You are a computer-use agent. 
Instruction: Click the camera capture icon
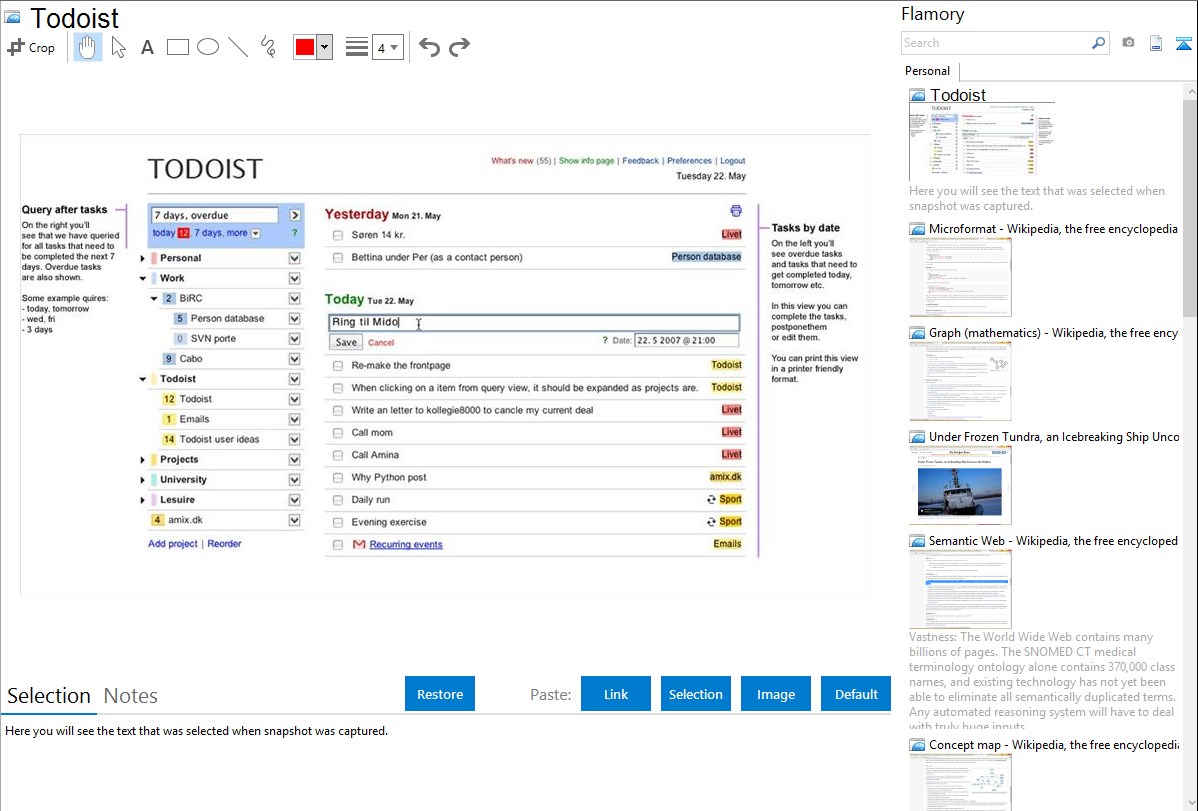(x=1128, y=43)
